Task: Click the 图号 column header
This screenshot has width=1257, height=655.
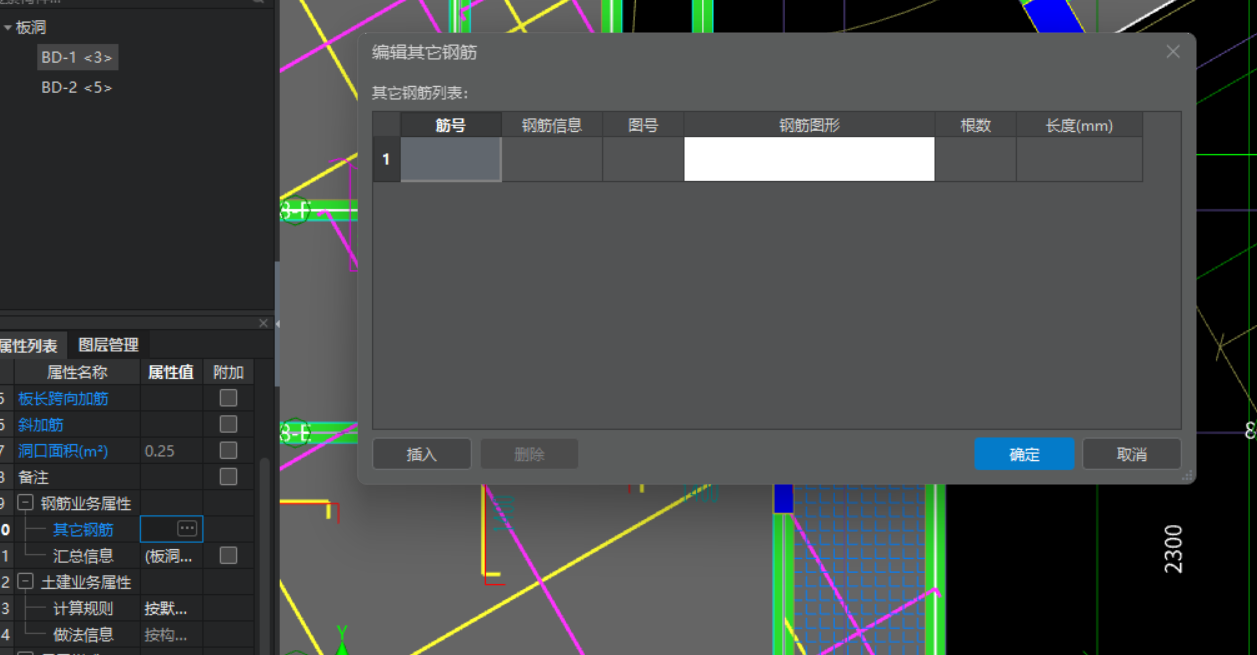Action: coord(643,125)
